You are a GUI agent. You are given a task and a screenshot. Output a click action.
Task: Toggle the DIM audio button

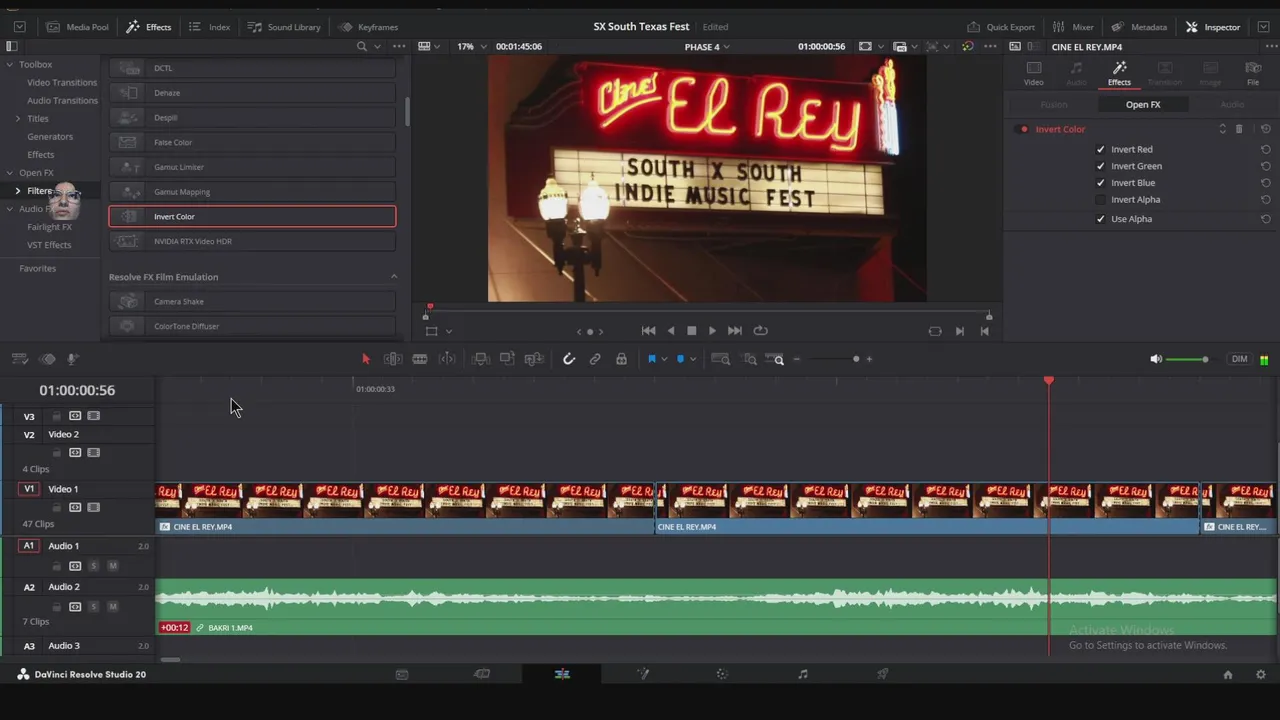(x=1239, y=359)
